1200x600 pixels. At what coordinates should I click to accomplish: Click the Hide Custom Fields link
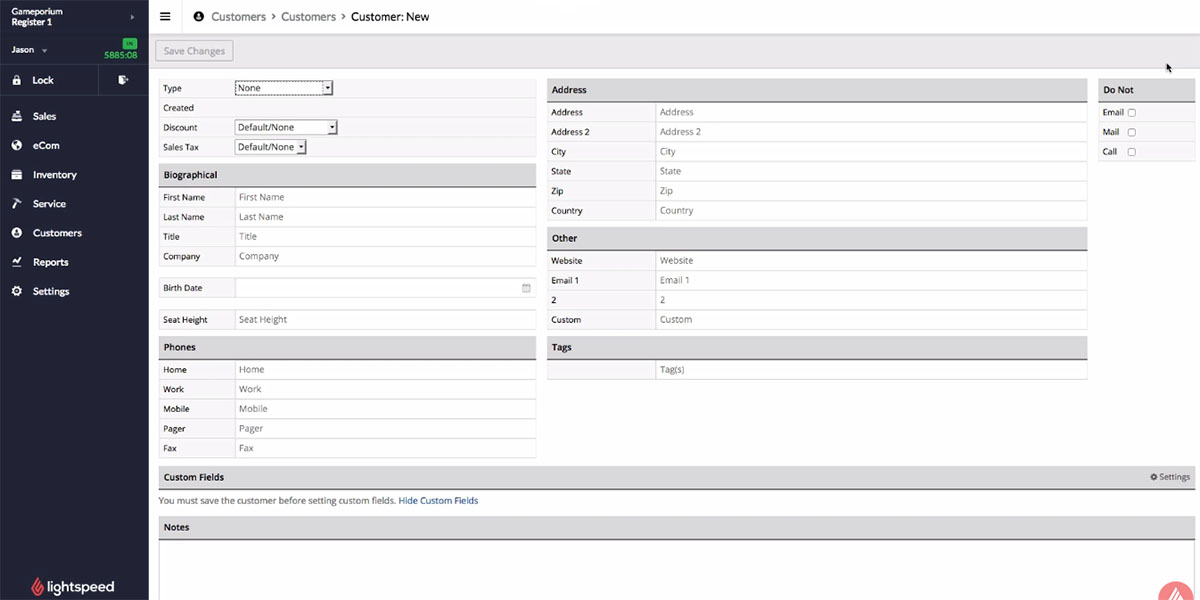coord(438,501)
